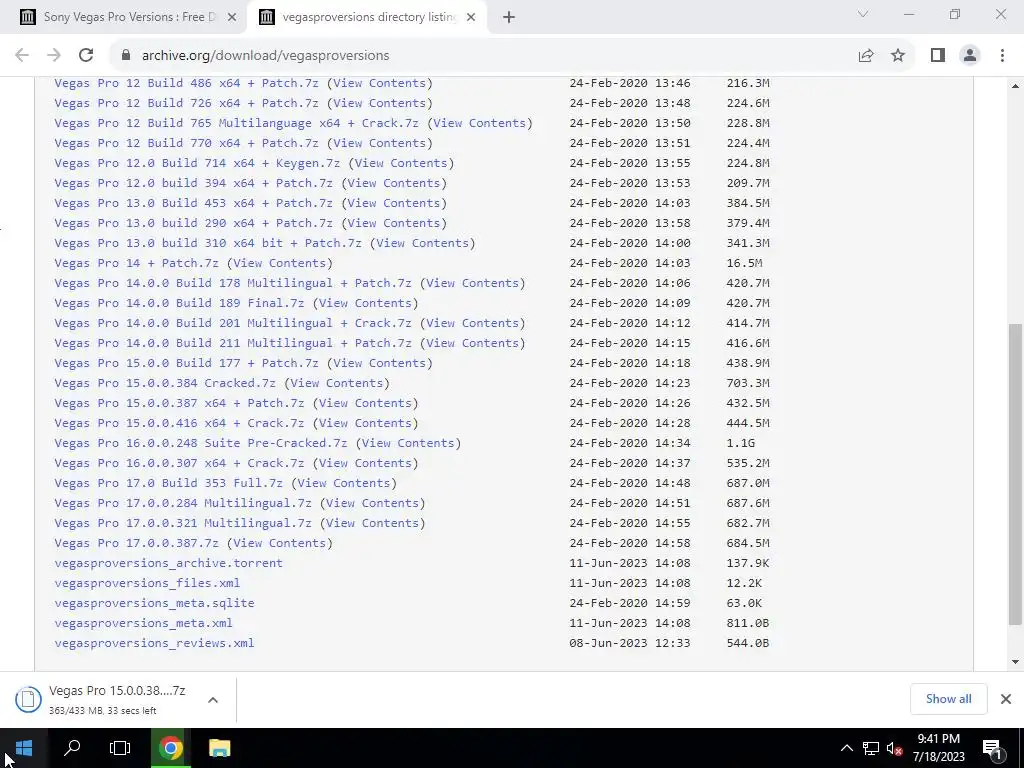Open Vegas Pro 14 + Patch.7z link
1024x768 pixels.
pos(136,263)
